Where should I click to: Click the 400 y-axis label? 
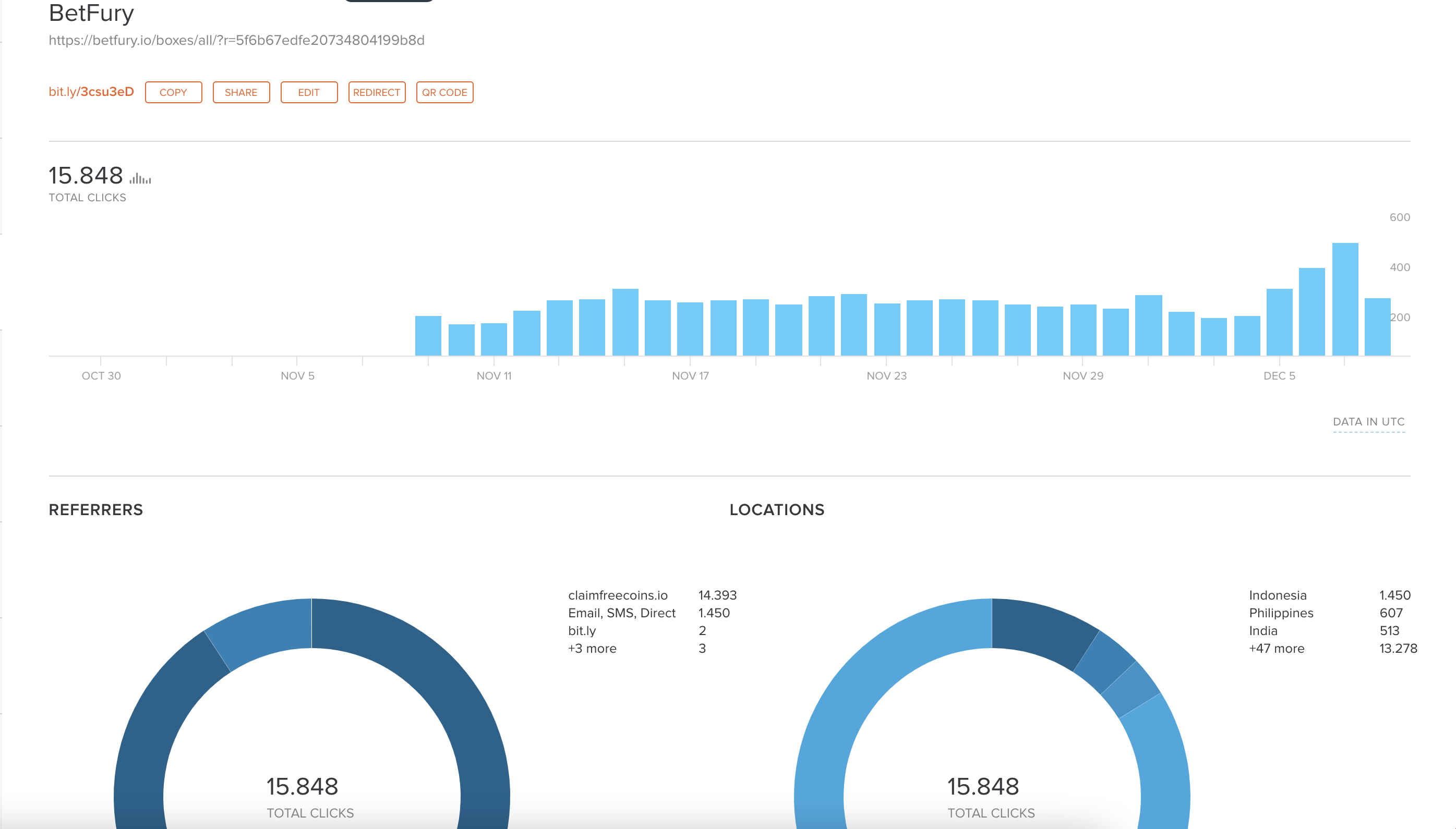[1399, 267]
